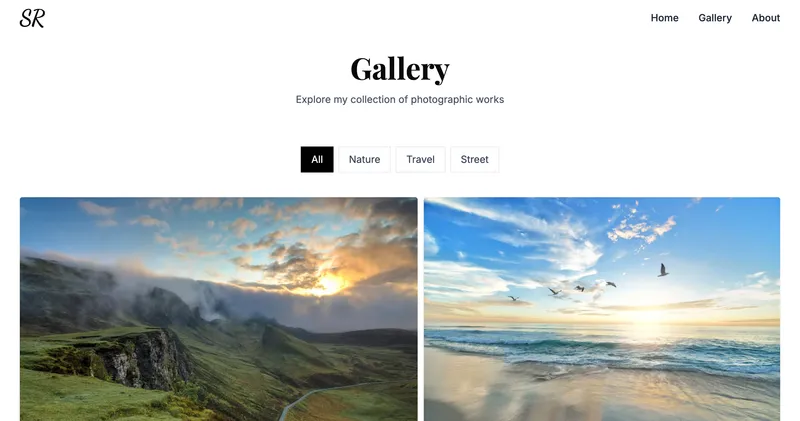This screenshot has height=421, width=800.
Task: Click the SR logo in the header
Action: pos(32,18)
